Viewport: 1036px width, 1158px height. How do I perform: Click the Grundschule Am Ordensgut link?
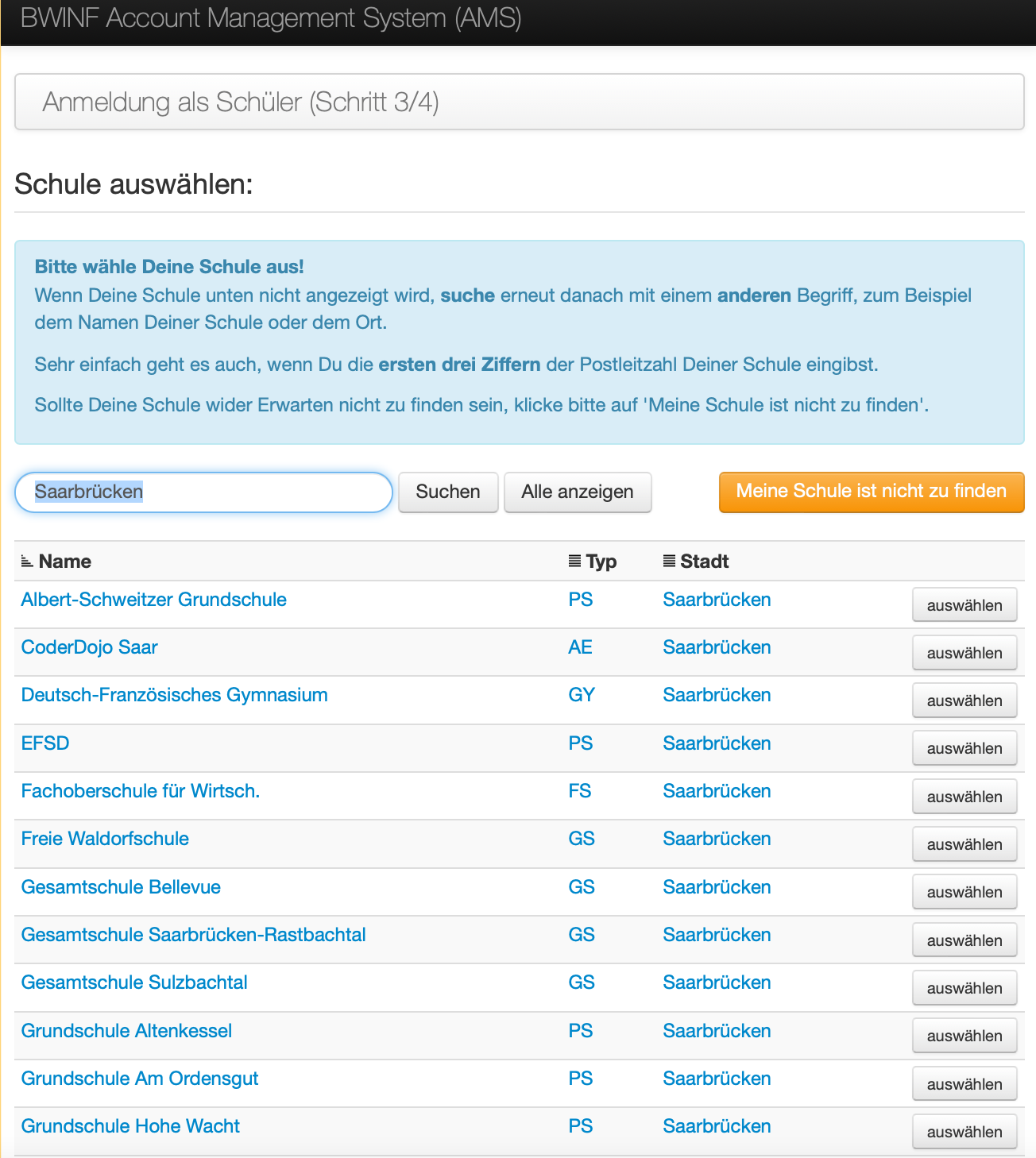(140, 1079)
